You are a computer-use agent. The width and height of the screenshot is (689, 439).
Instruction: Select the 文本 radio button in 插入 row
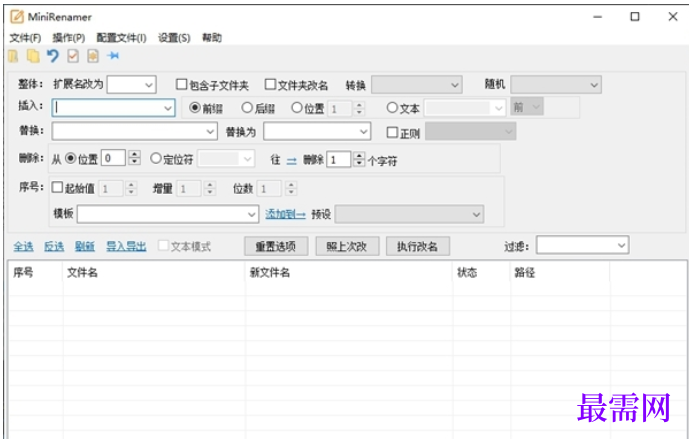[392, 107]
